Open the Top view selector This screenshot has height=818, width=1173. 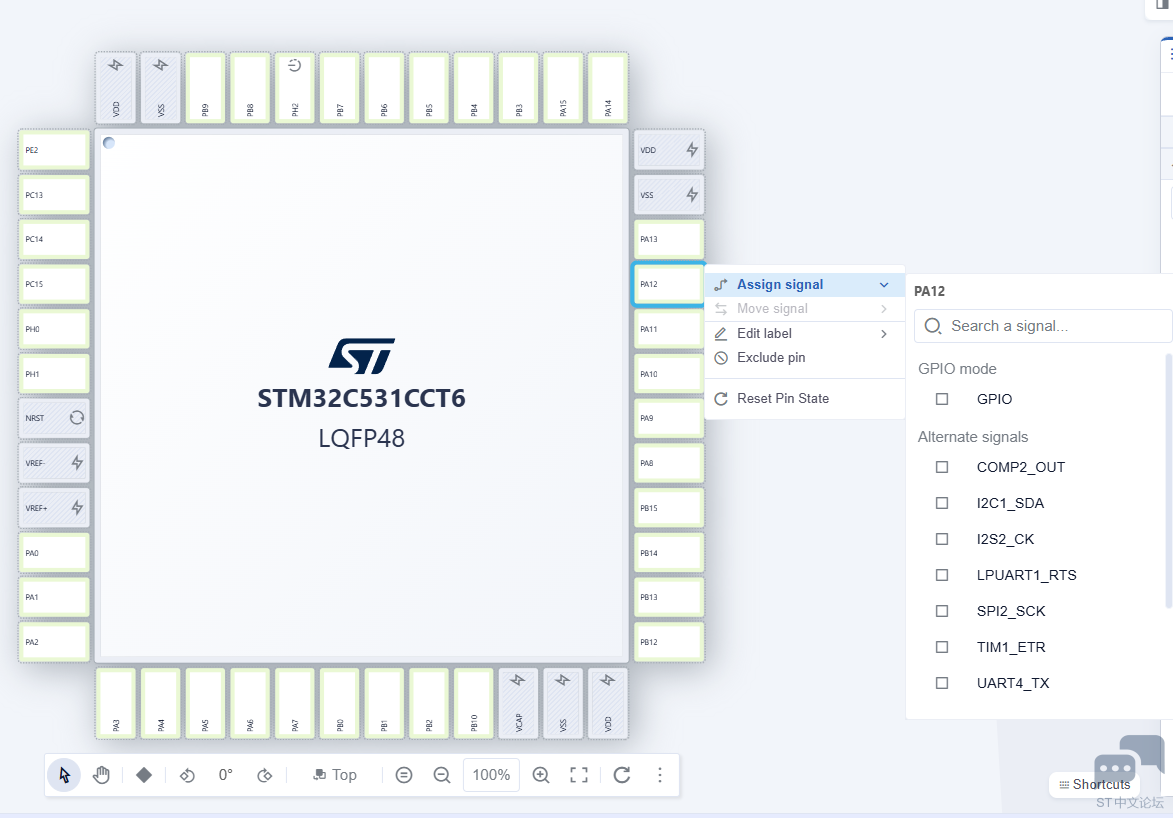335,775
